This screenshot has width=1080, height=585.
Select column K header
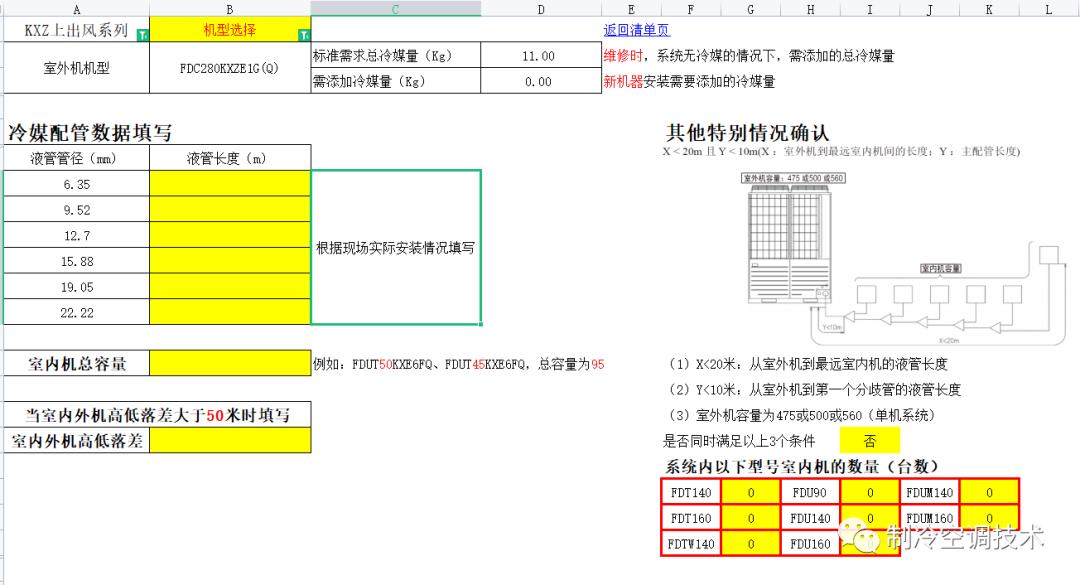(x=989, y=9)
